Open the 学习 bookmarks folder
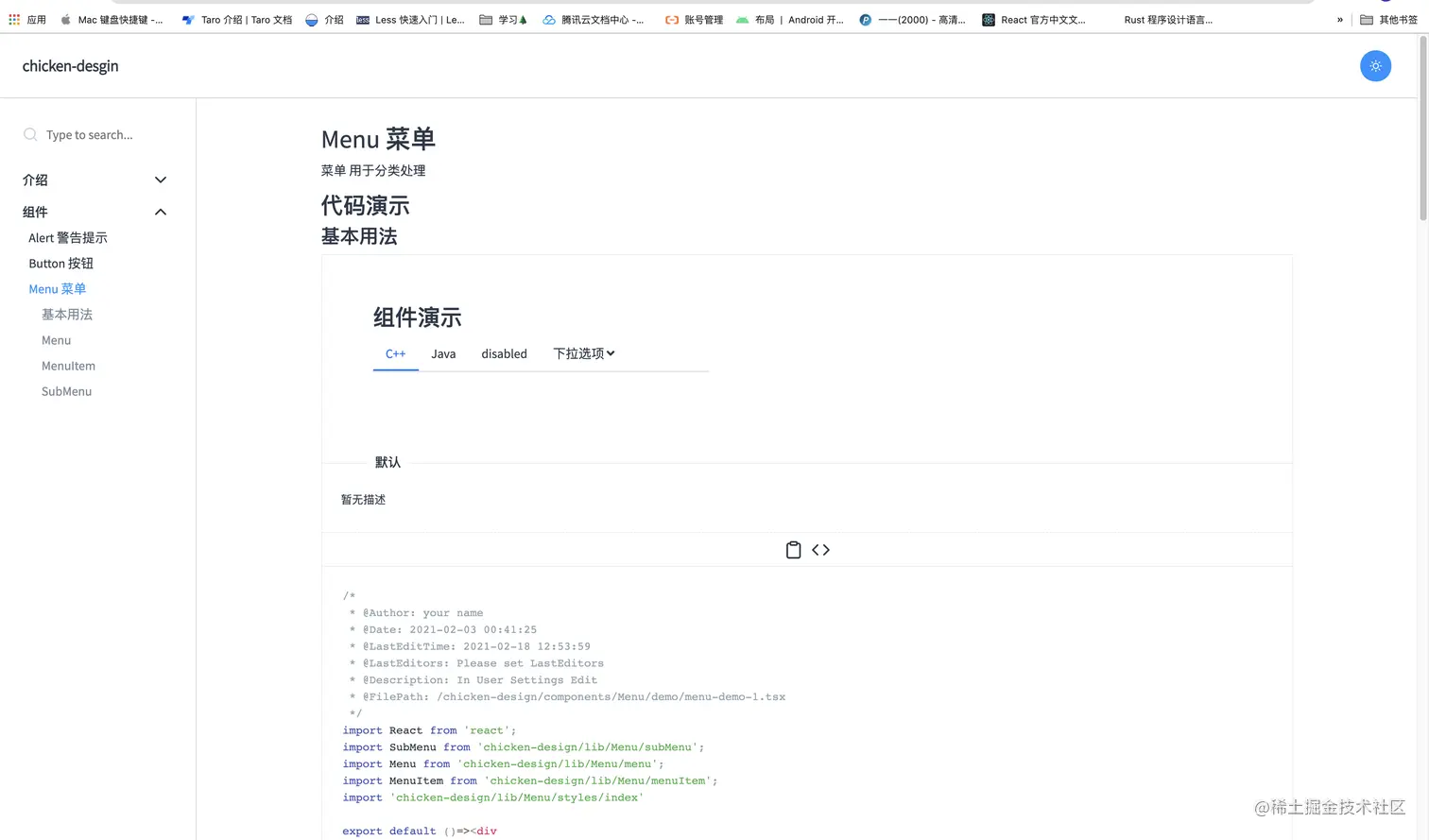Image resolution: width=1429 pixels, height=840 pixels. (x=503, y=19)
